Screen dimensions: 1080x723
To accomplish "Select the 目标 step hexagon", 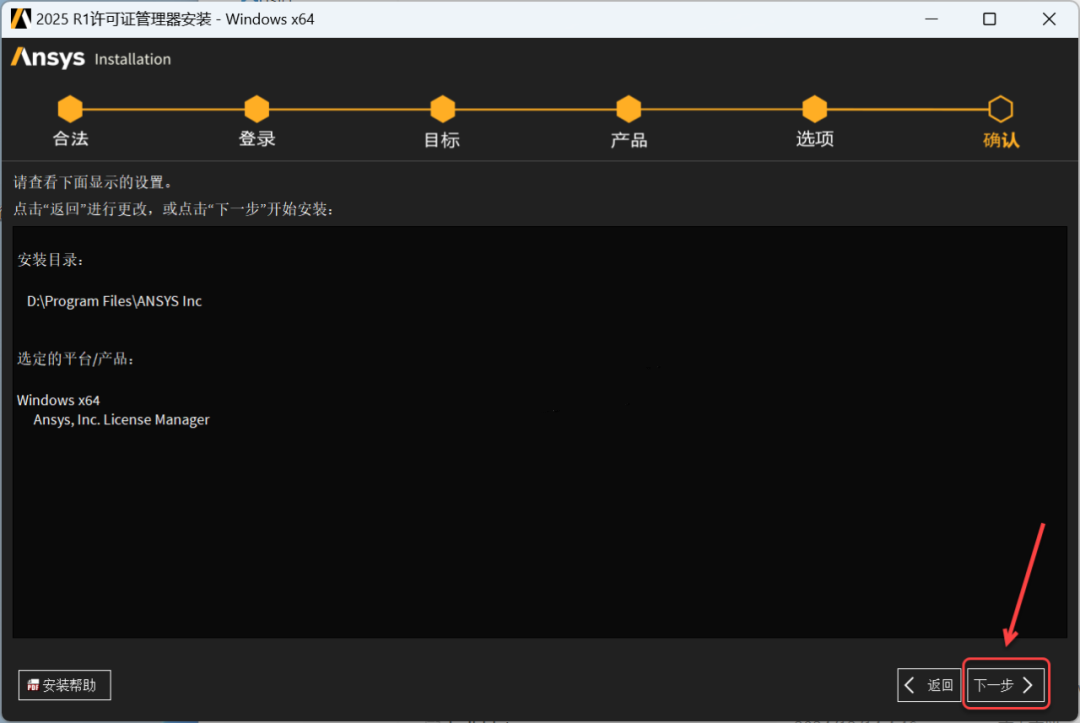I will tap(443, 109).
